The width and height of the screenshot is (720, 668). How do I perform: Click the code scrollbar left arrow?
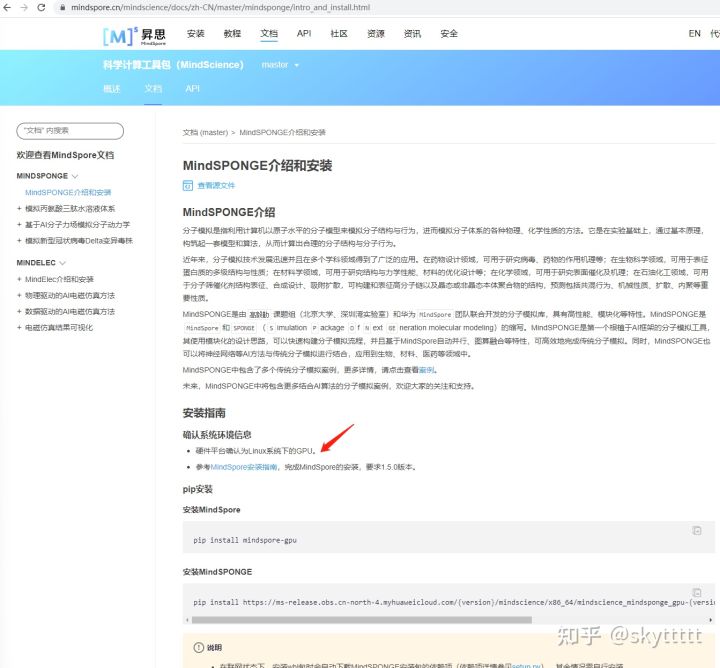click(x=187, y=620)
